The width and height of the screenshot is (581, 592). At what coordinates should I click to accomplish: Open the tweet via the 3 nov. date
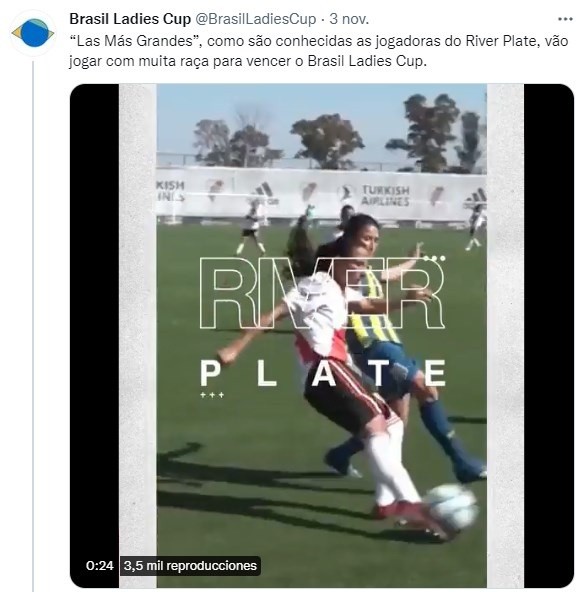[349, 19]
